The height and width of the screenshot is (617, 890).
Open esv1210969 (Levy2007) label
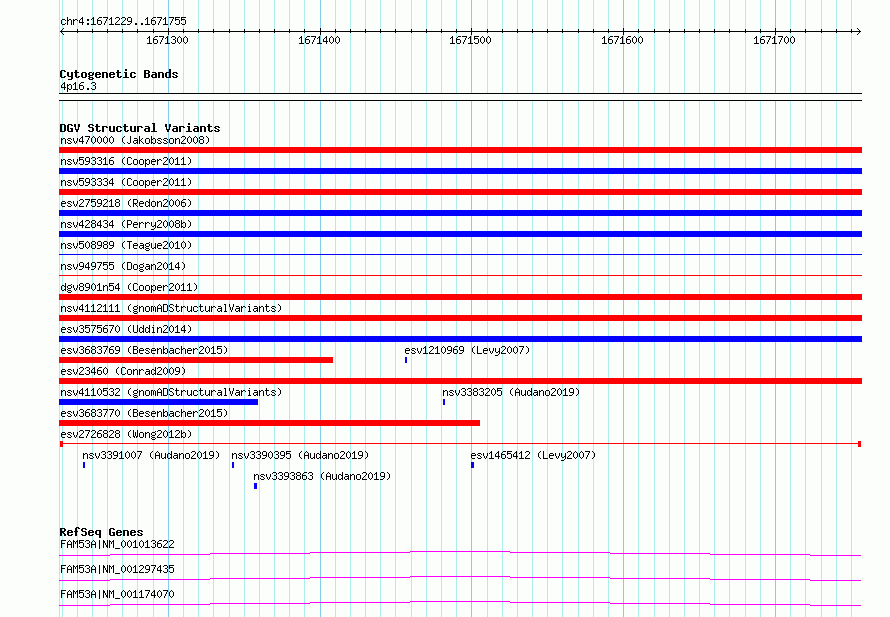pos(467,350)
